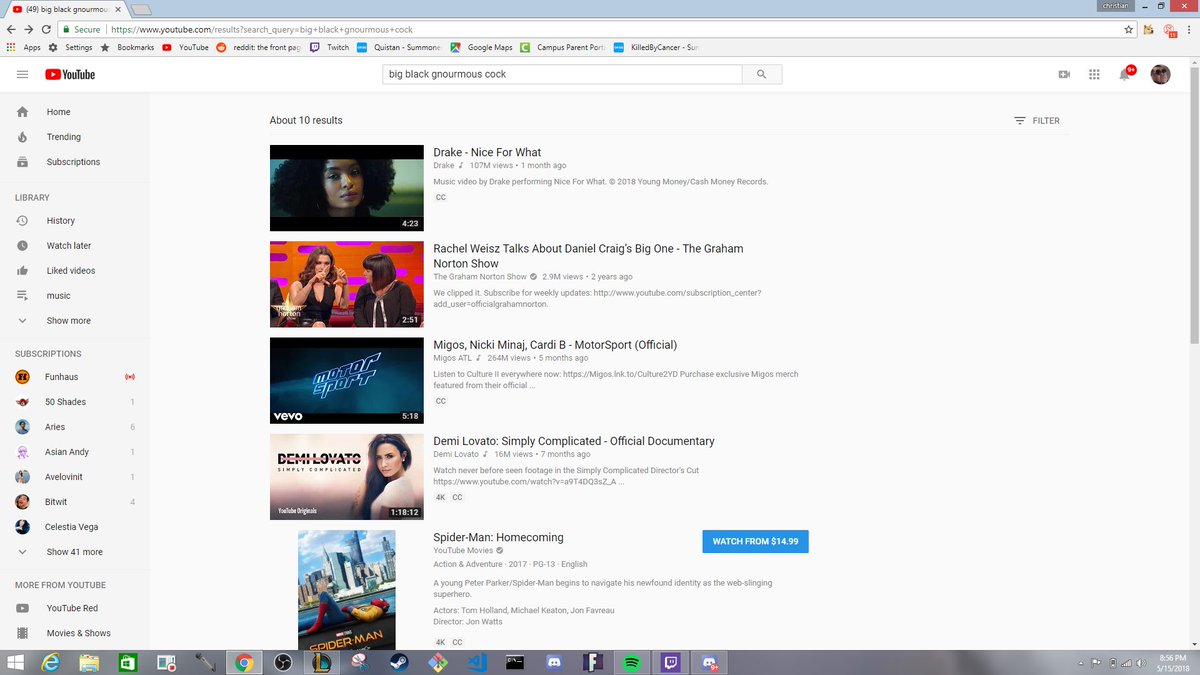The image size is (1200, 675).
Task: Play the Drake Nice For What thumbnail
Action: tap(347, 188)
